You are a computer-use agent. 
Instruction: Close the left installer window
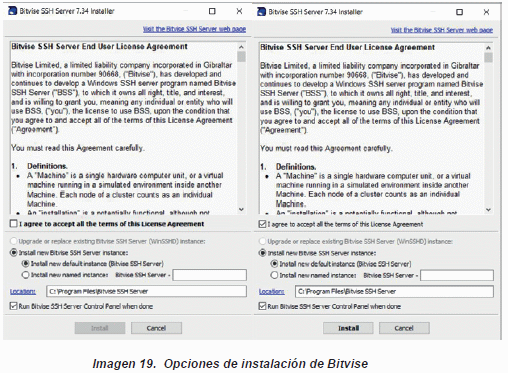(239, 11)
